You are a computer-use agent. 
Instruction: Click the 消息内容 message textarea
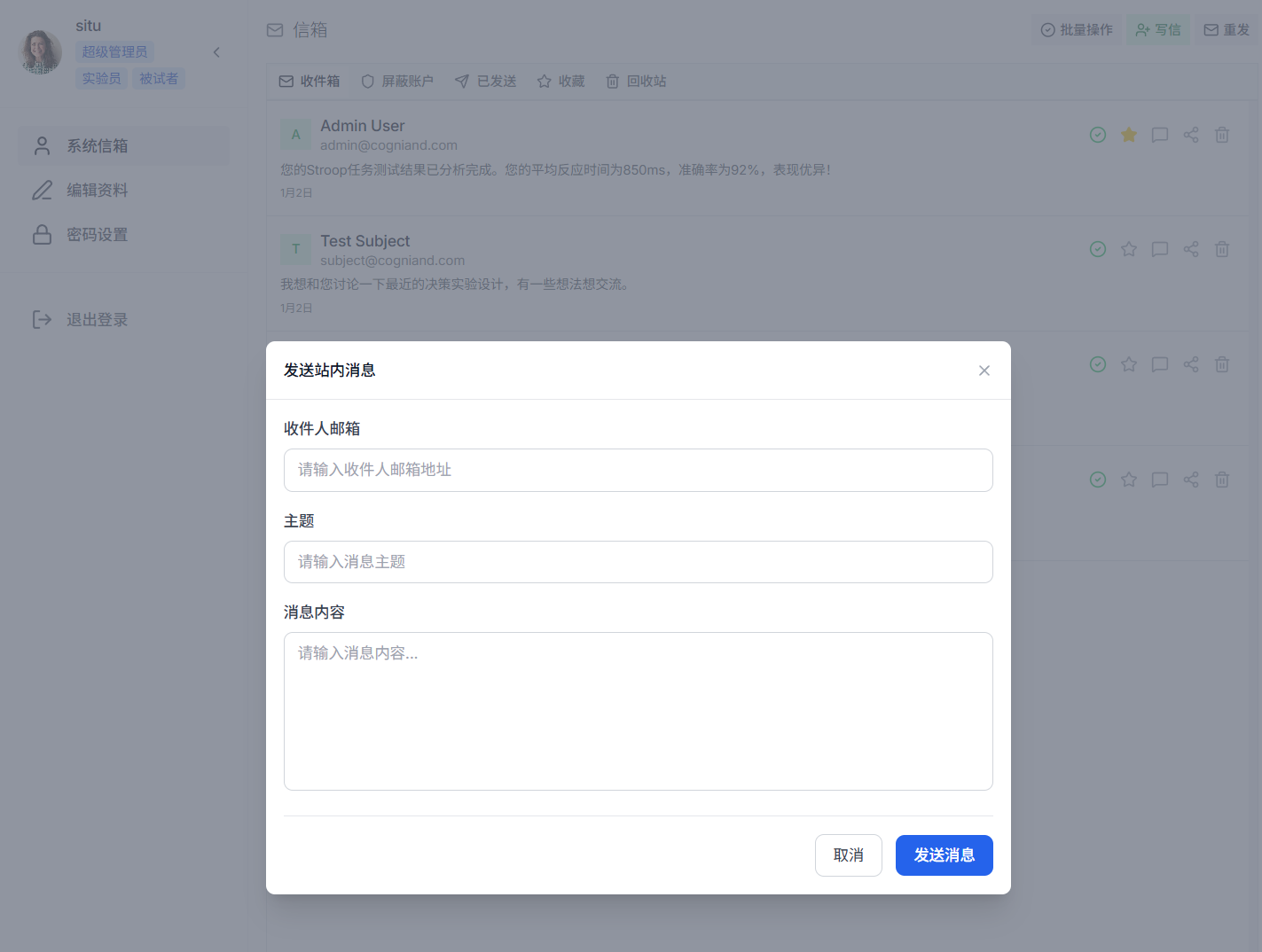tap(638, 711)
